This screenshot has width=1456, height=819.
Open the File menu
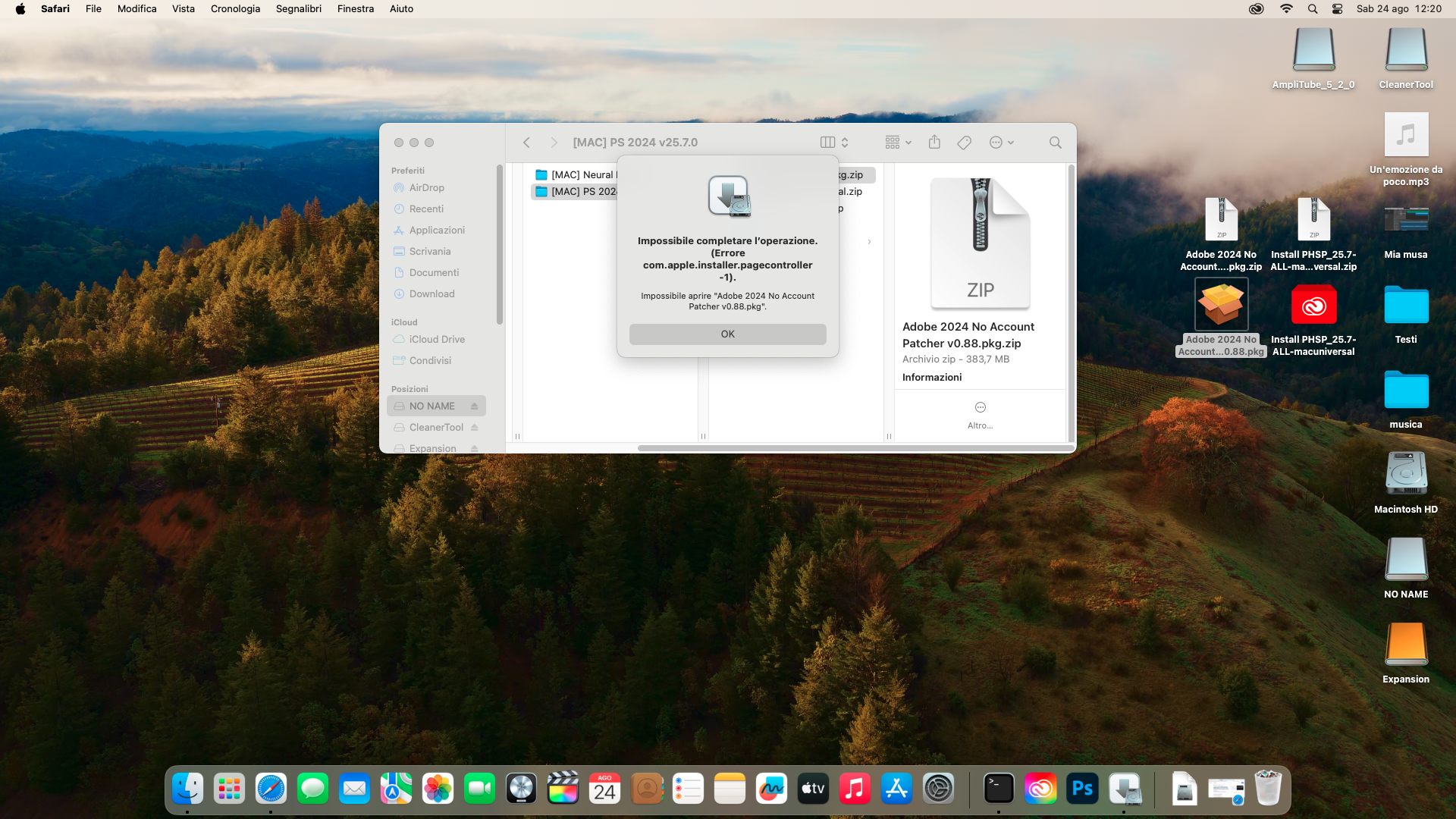93,9
